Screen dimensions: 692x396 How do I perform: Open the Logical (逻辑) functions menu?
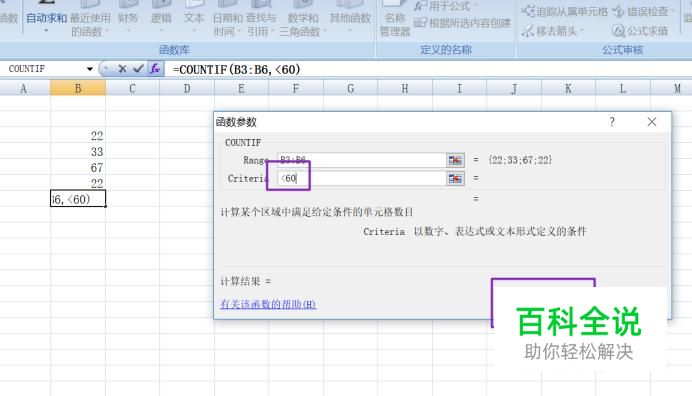click(x=161, y=18)
